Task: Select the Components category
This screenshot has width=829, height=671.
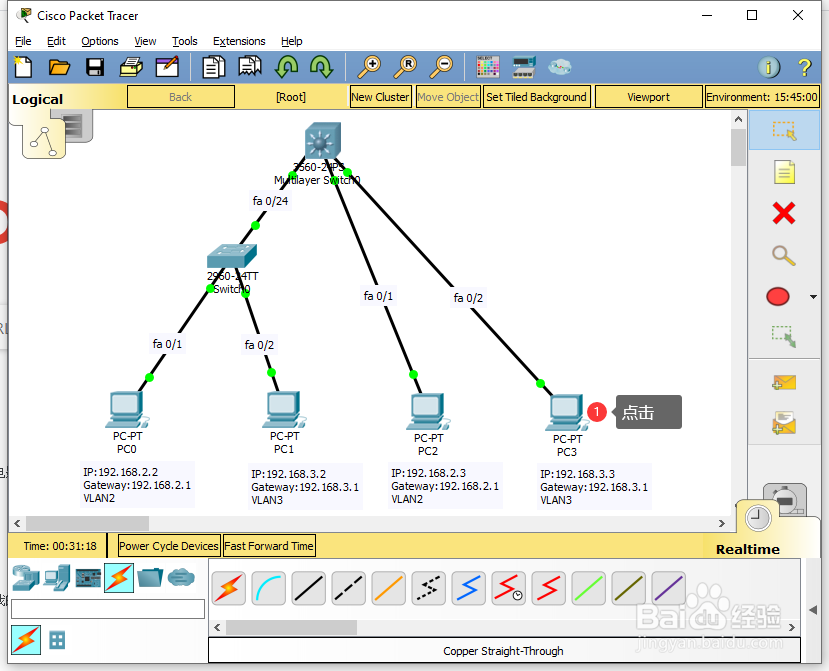Action: click(88, 578)
